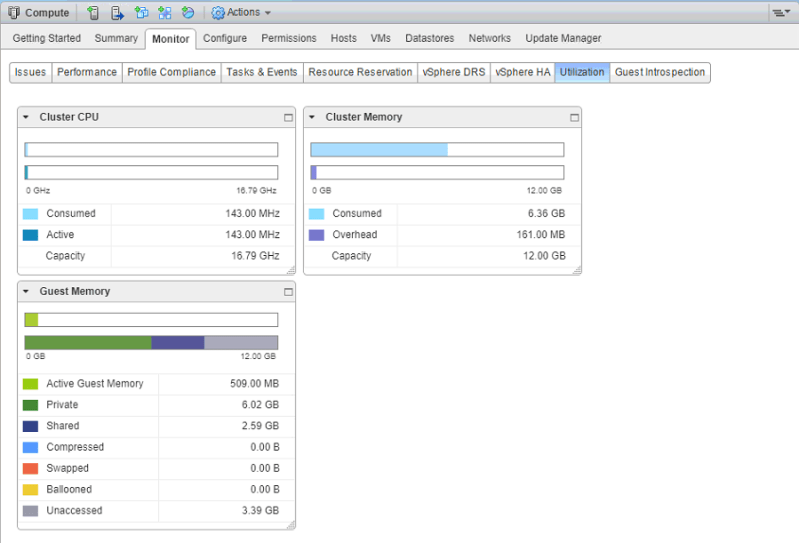Collapse the Guest Memory section
799x543 pixels.
pos(27,292)
